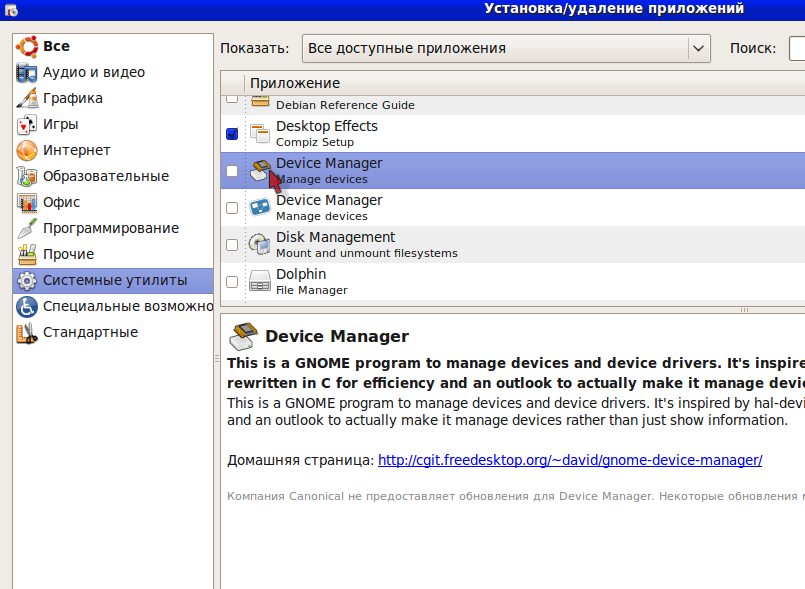The height and width of the screenshot is (589, 805).
Task: Click the Поиск search input field
Action: click(x=796, y=48)
